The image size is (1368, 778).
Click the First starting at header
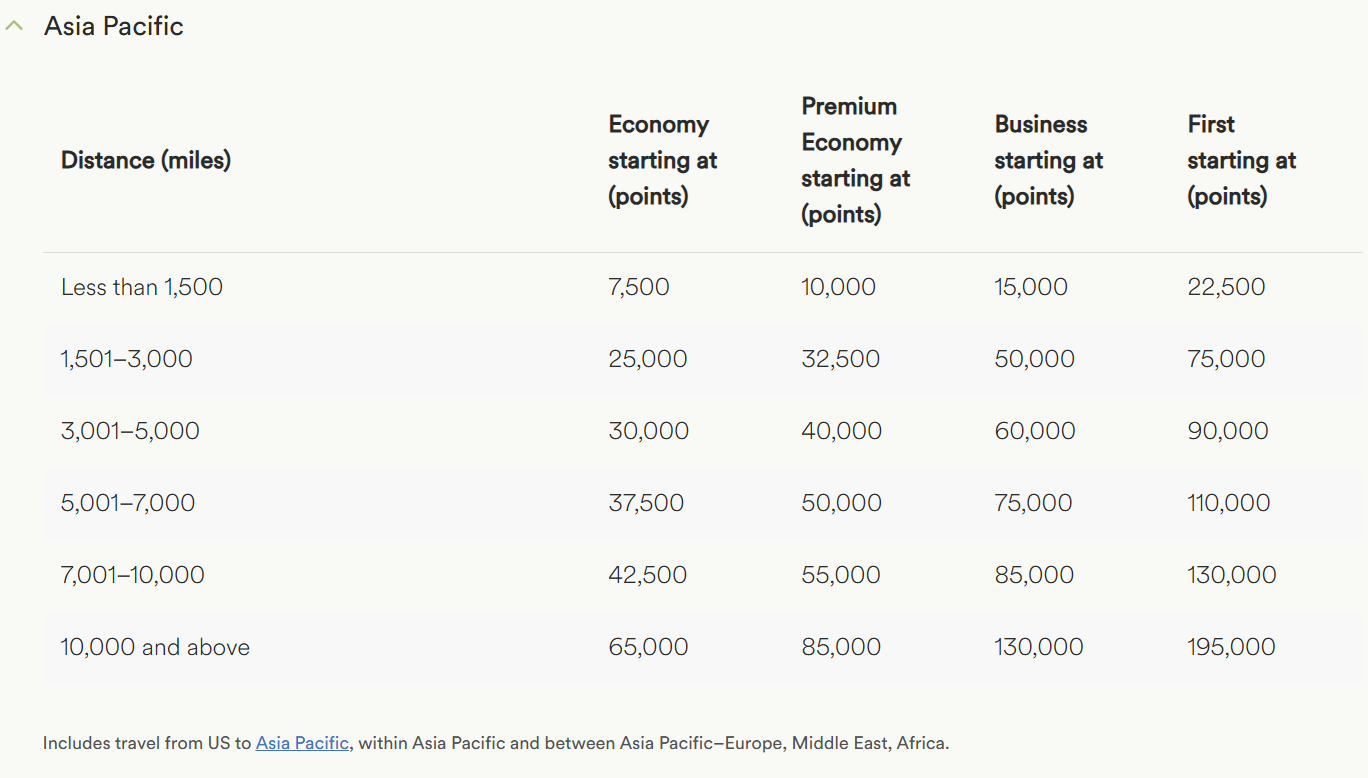click(1242, 160)
